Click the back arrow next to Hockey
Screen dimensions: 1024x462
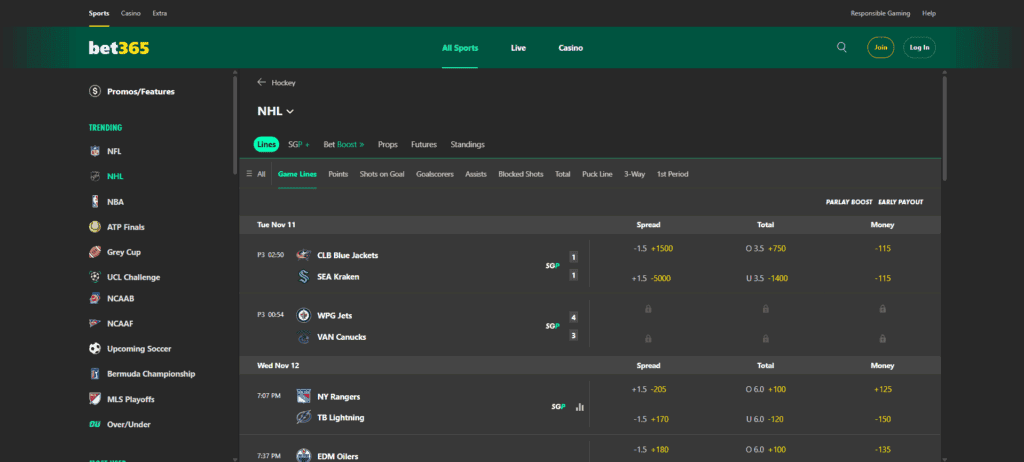tap(262, 82)
